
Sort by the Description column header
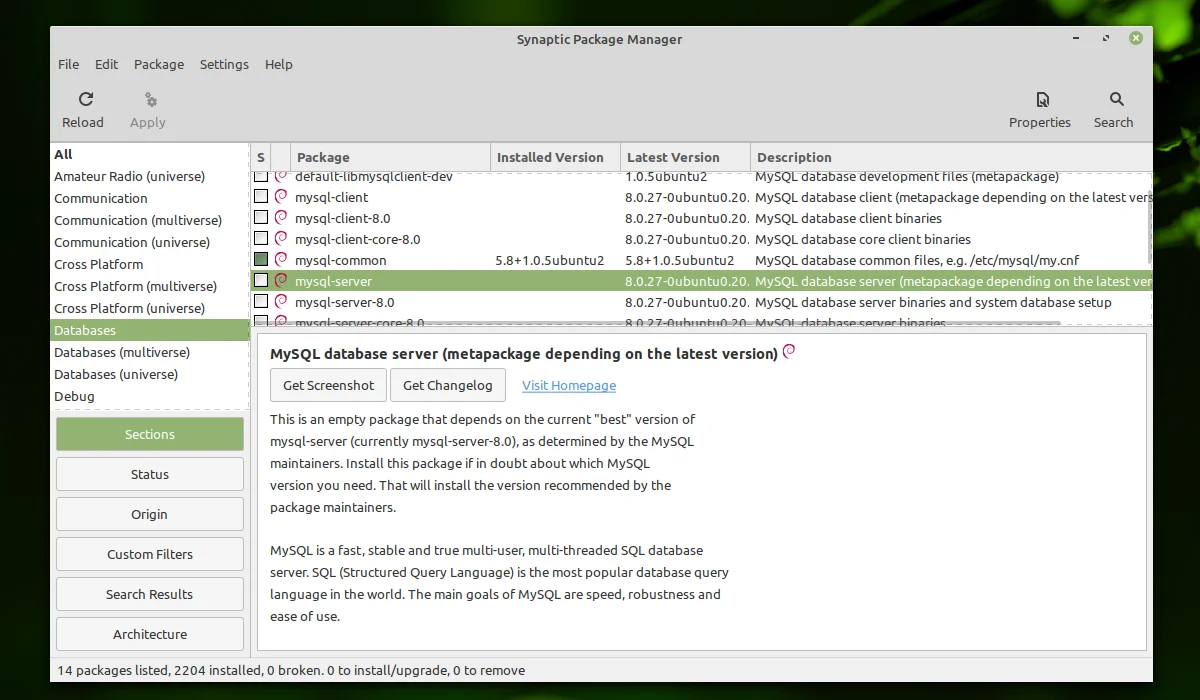coord(951,157)
